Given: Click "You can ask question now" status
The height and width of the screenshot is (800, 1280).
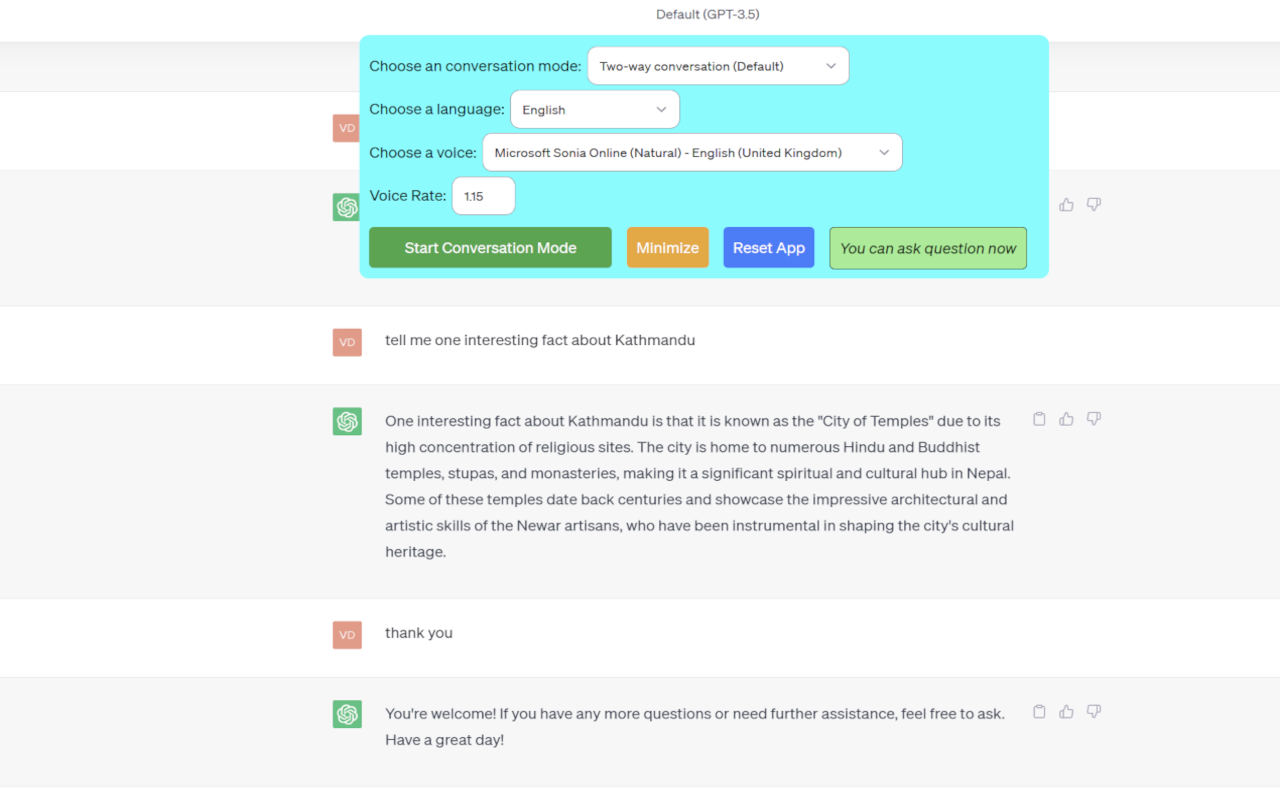Looking at the screenshot, I should 928,248.
